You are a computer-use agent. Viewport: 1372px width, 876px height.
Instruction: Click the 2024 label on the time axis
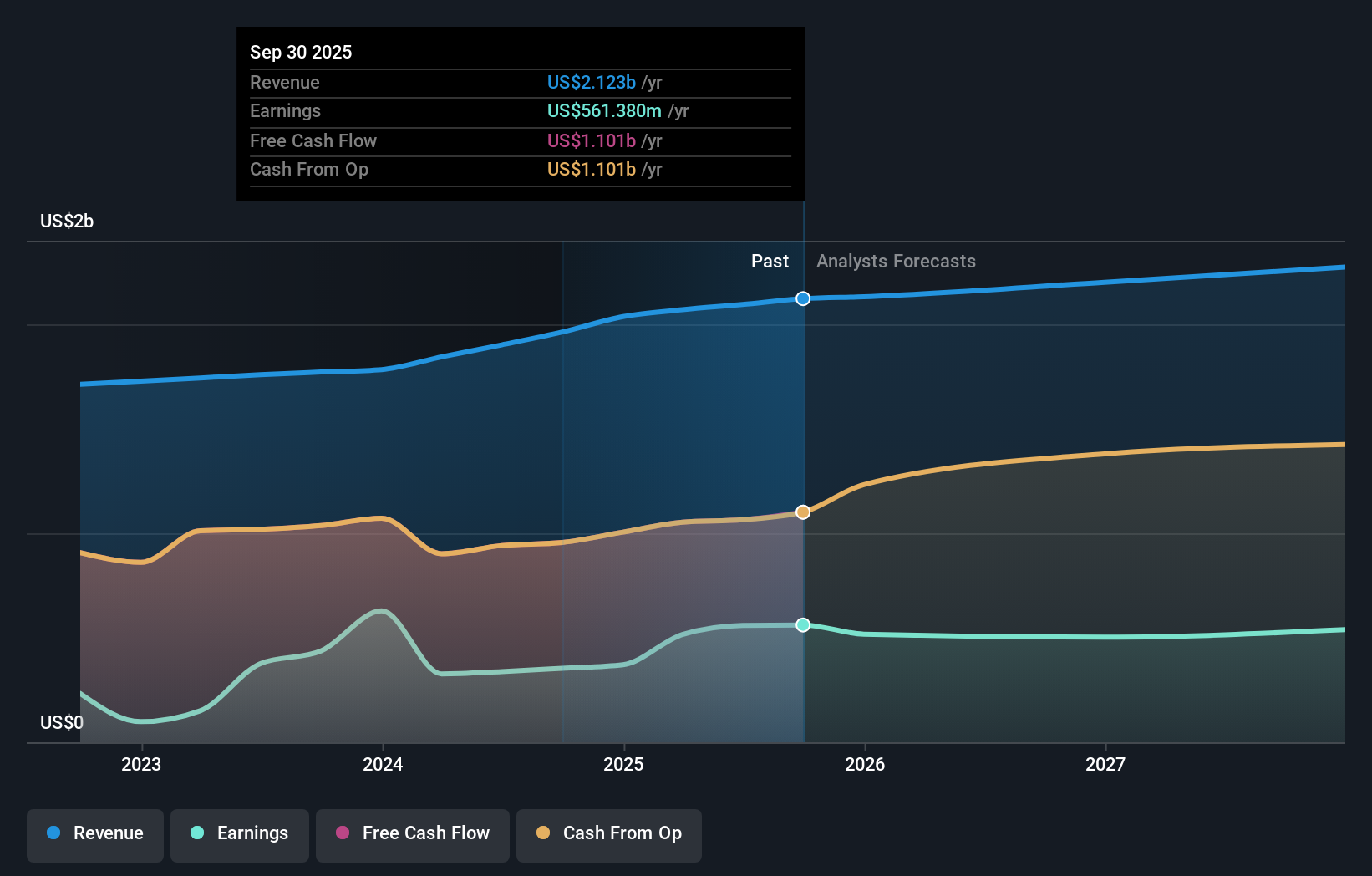coord(382,763)
